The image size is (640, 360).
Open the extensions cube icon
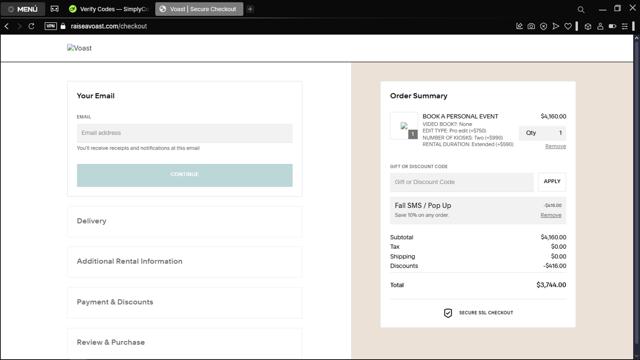[x=588, y=26]
